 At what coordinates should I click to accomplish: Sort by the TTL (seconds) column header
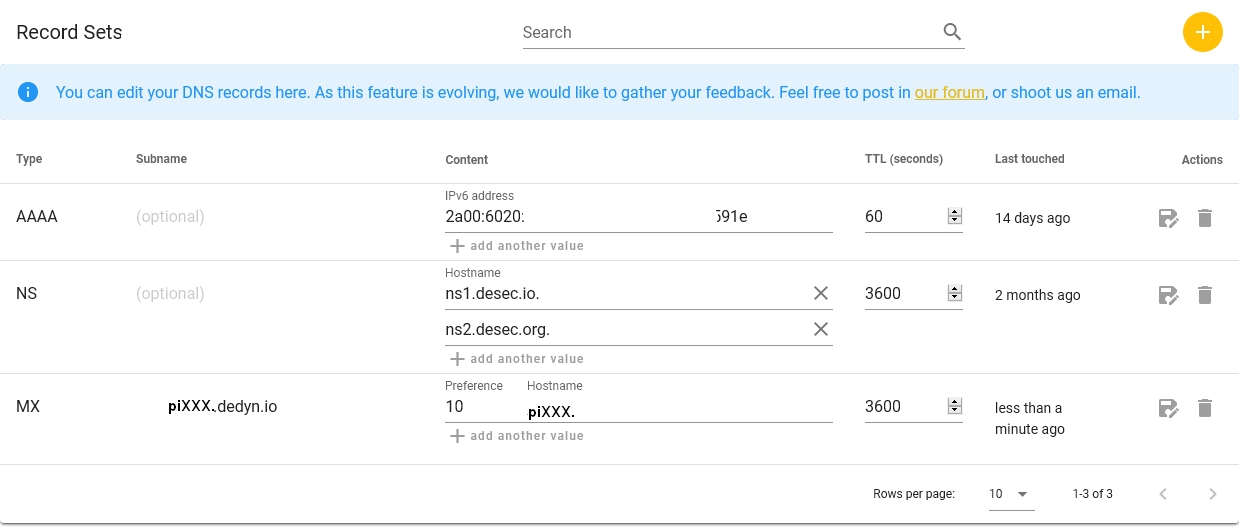click(904, 159)
